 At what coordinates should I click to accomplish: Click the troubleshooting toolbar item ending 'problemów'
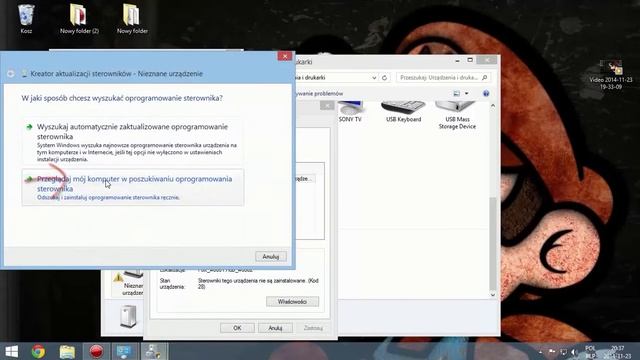pyautogui.click(x=319, y=93)
